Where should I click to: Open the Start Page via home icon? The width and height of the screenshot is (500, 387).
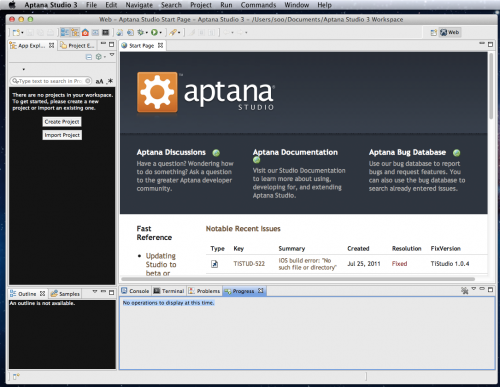[x=85, y=32]
